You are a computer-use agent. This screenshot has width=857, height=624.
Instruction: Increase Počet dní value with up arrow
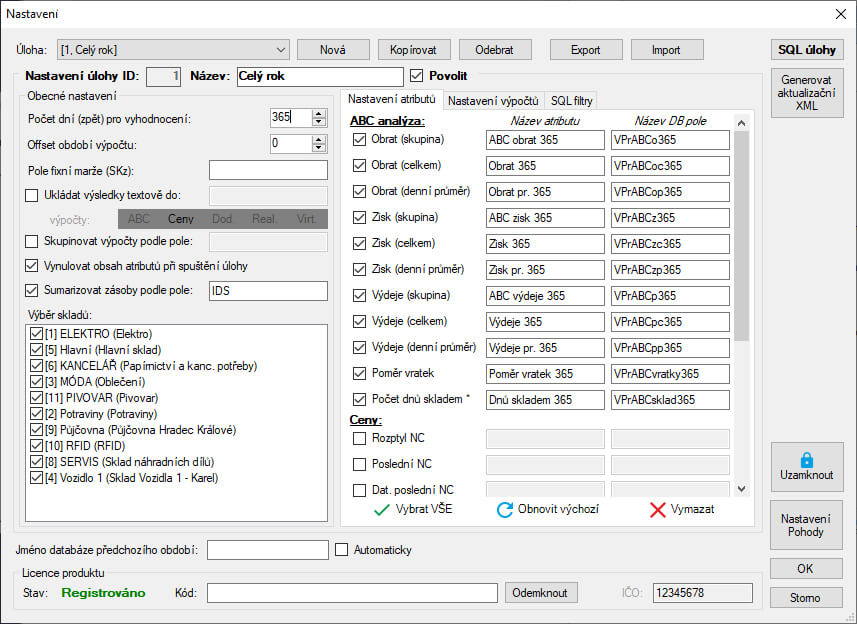pyautogui.click(x=319, y=113)
